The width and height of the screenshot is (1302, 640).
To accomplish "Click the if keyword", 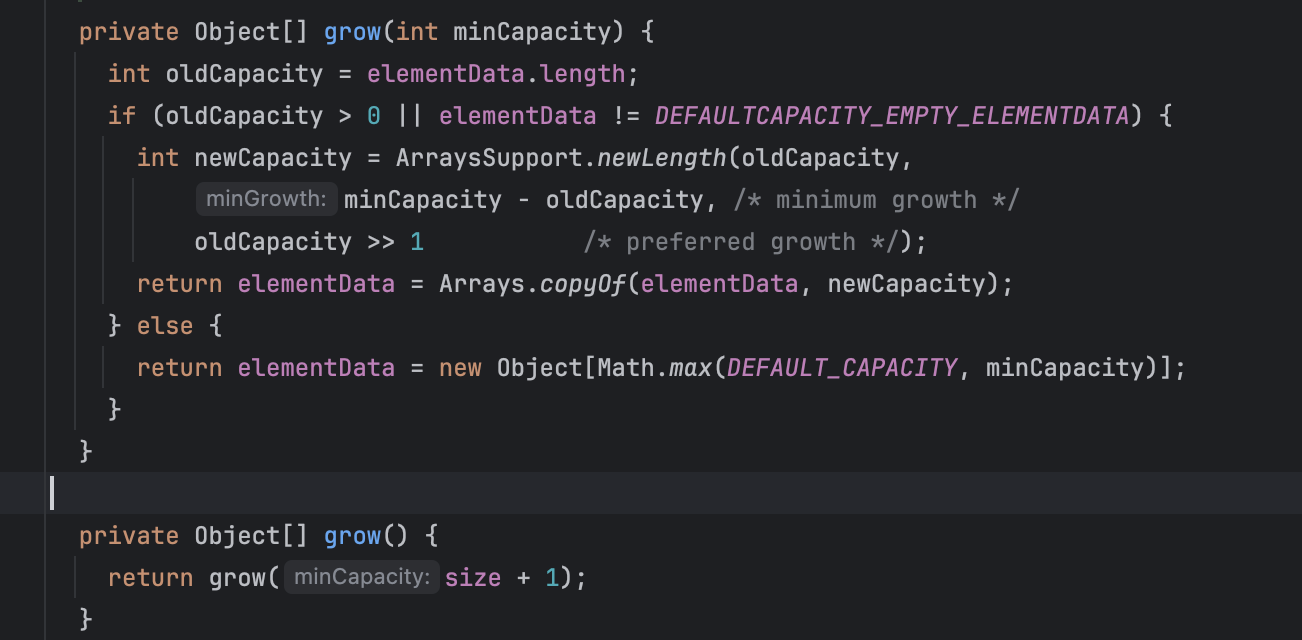I will coord(122,116).
